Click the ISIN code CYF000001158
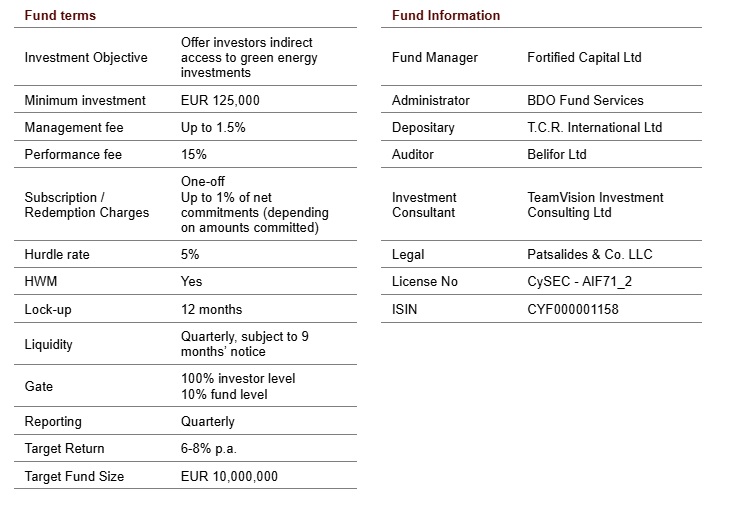The image size is (755, 507). [x=573, y=309]
